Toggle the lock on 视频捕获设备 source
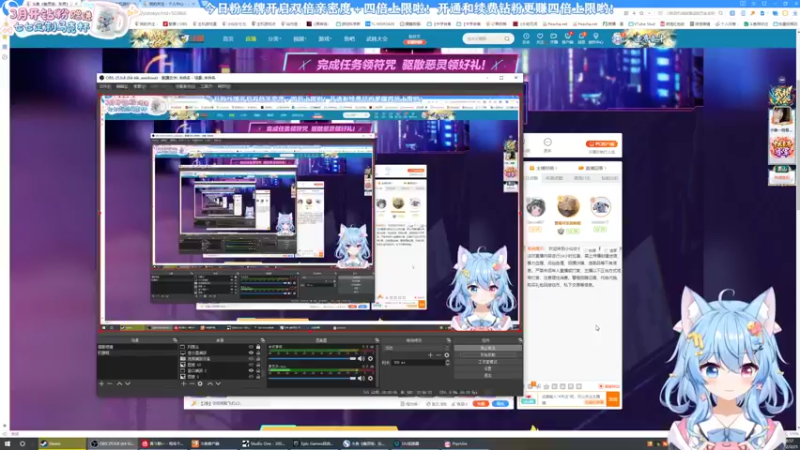 tap(258, 359)
